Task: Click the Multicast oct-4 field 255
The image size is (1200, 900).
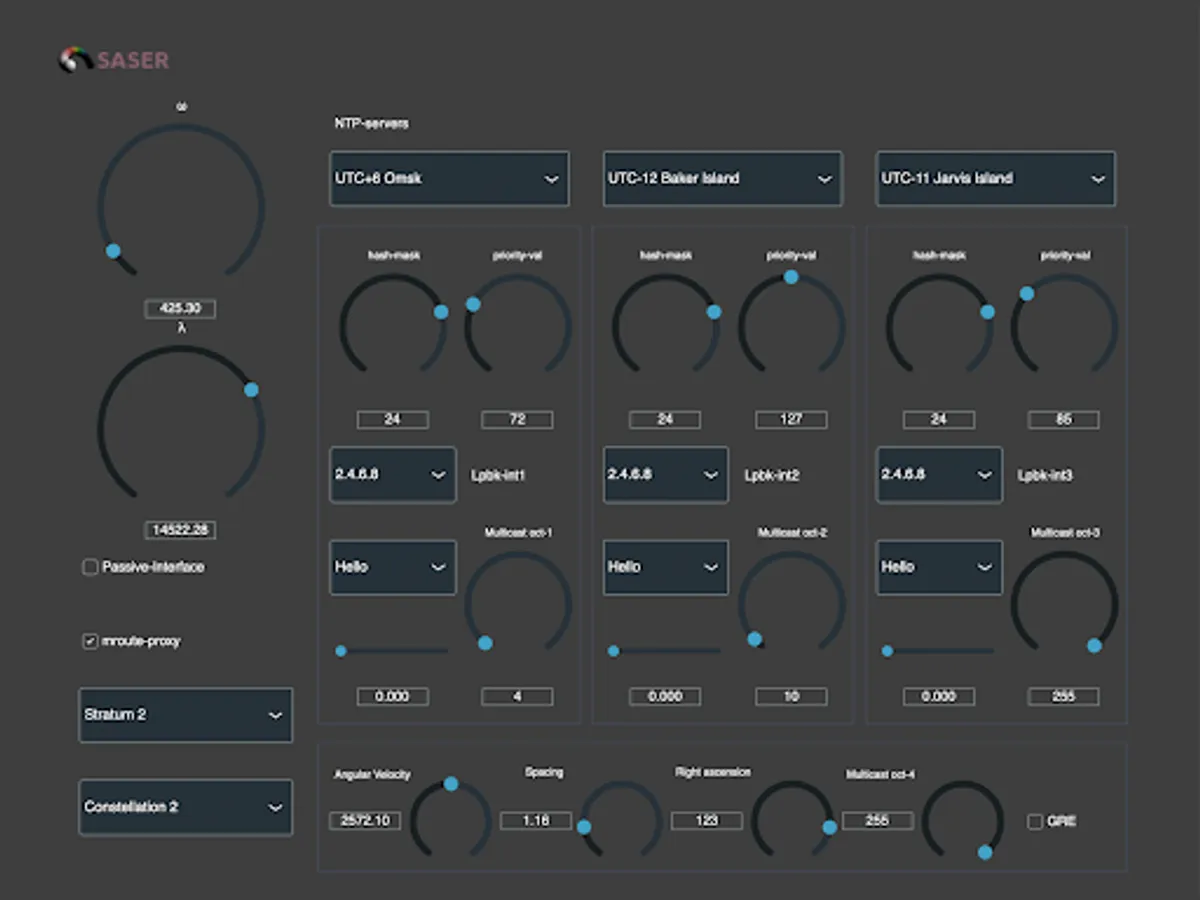Action: coord(878,821)
